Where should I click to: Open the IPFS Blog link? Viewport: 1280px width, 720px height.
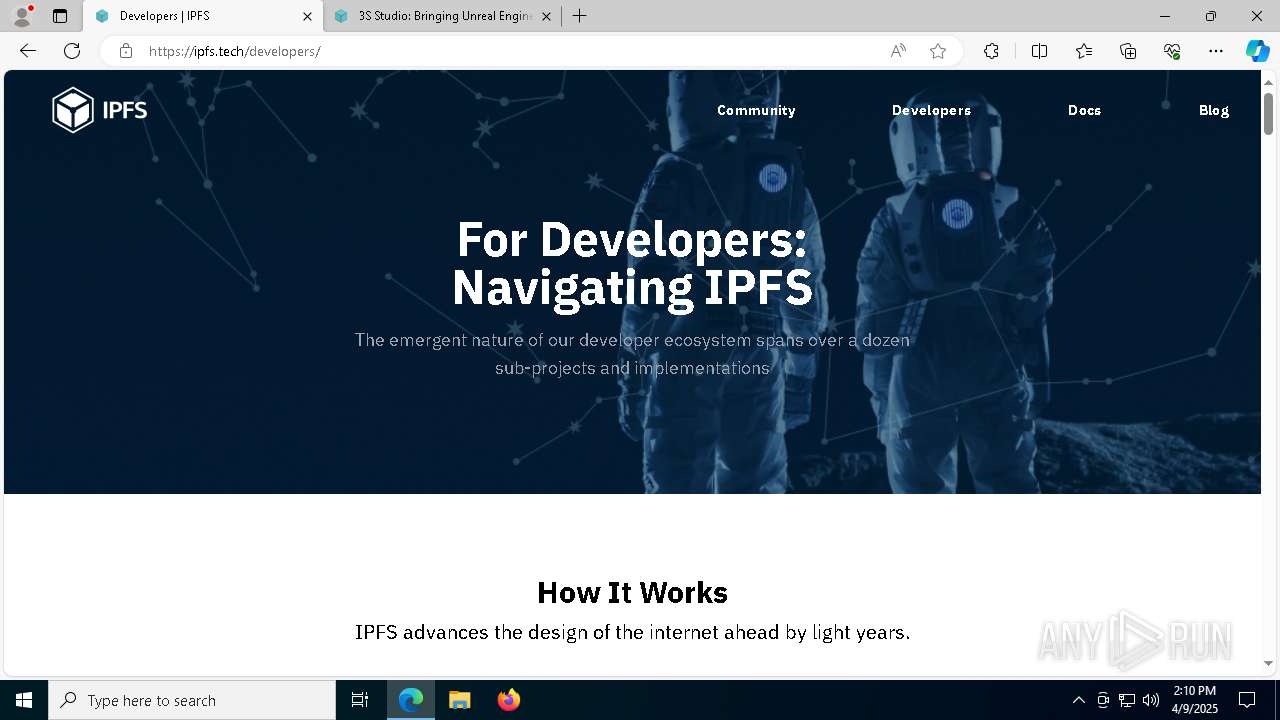pyautogui.click(x=1214, y=110)
